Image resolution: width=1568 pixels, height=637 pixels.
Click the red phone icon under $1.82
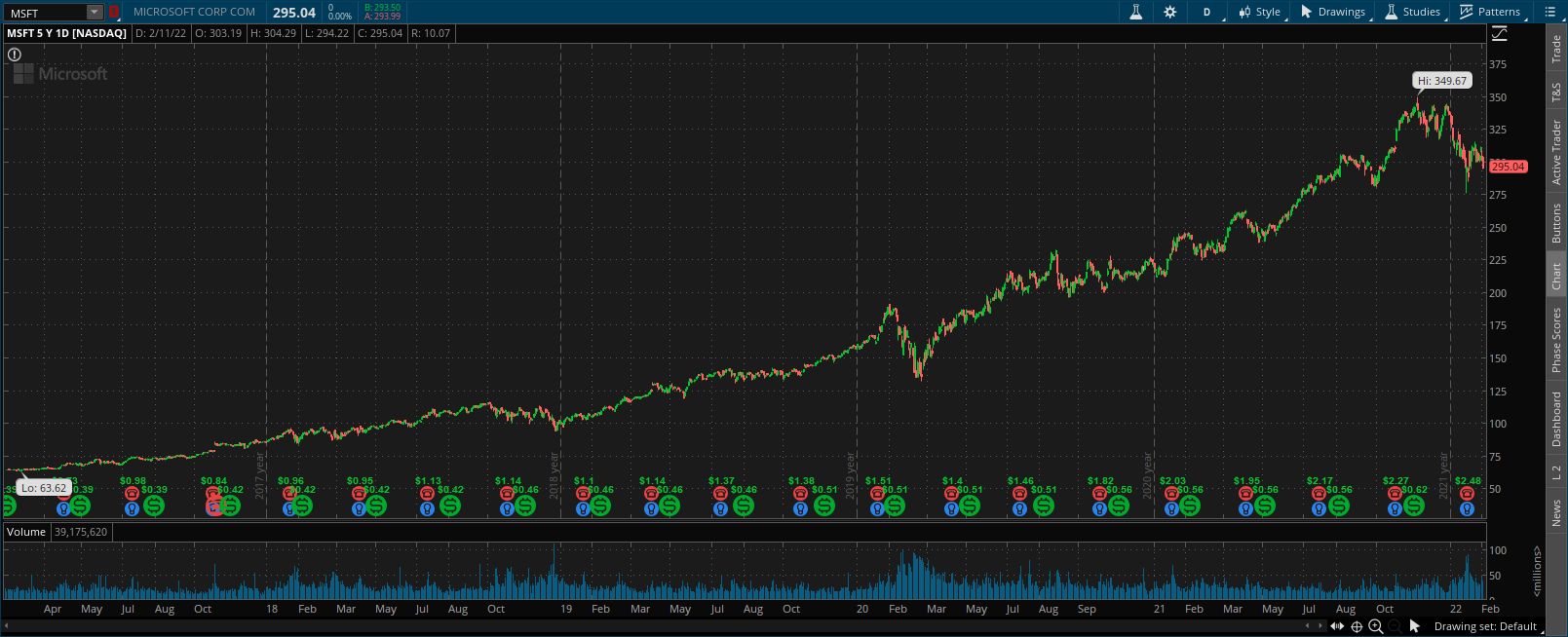1099,494
